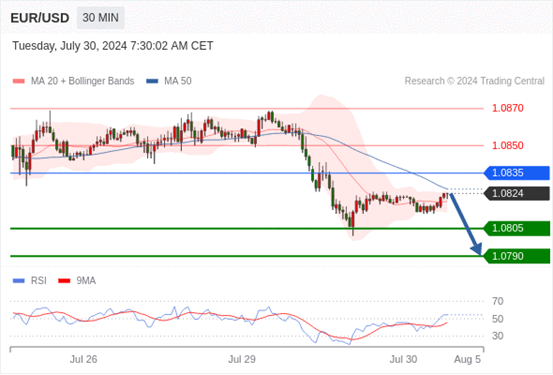Click the 'MA 20 + Bollinger Bands' legend label
The image size is (553, 375).
pos(83,81)
